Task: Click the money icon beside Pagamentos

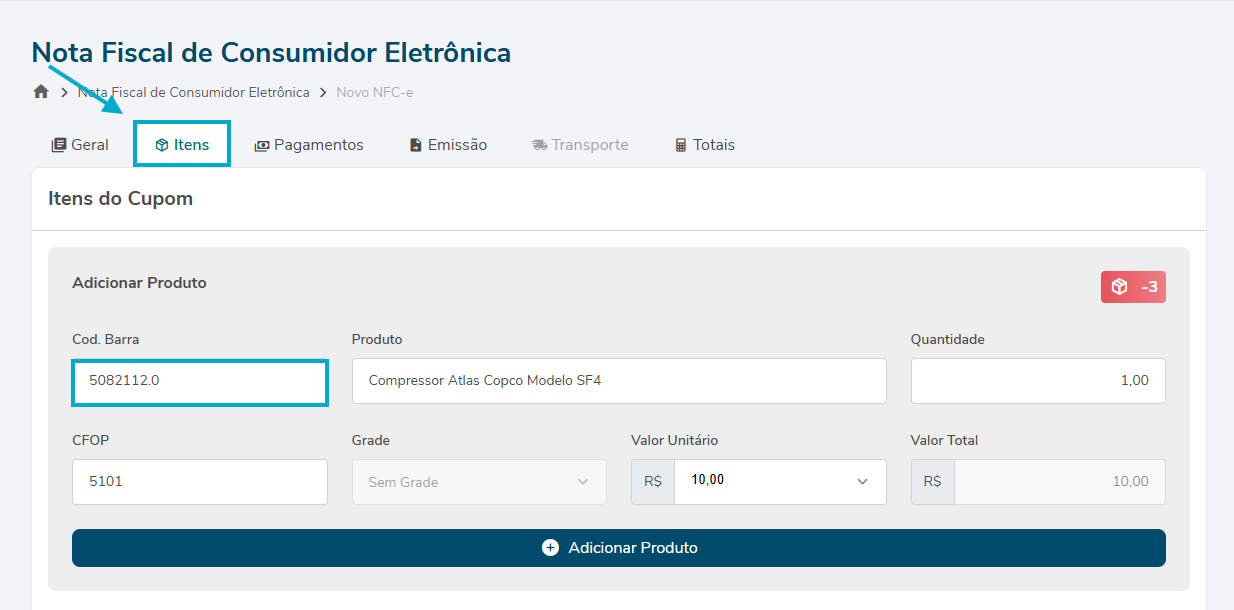Action: click(262, 145)
